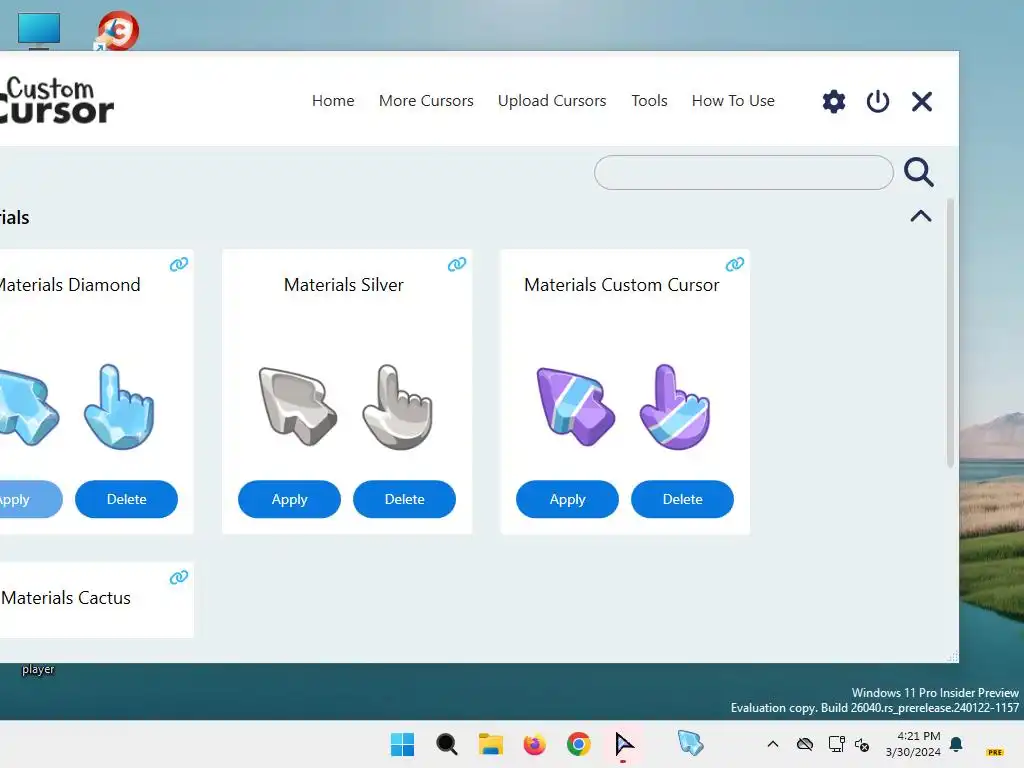Image resolution: width=1024 pixels, height=768 pixels.
Task: Apply the Materials Diamond cursor
Action: pos(30,499)
